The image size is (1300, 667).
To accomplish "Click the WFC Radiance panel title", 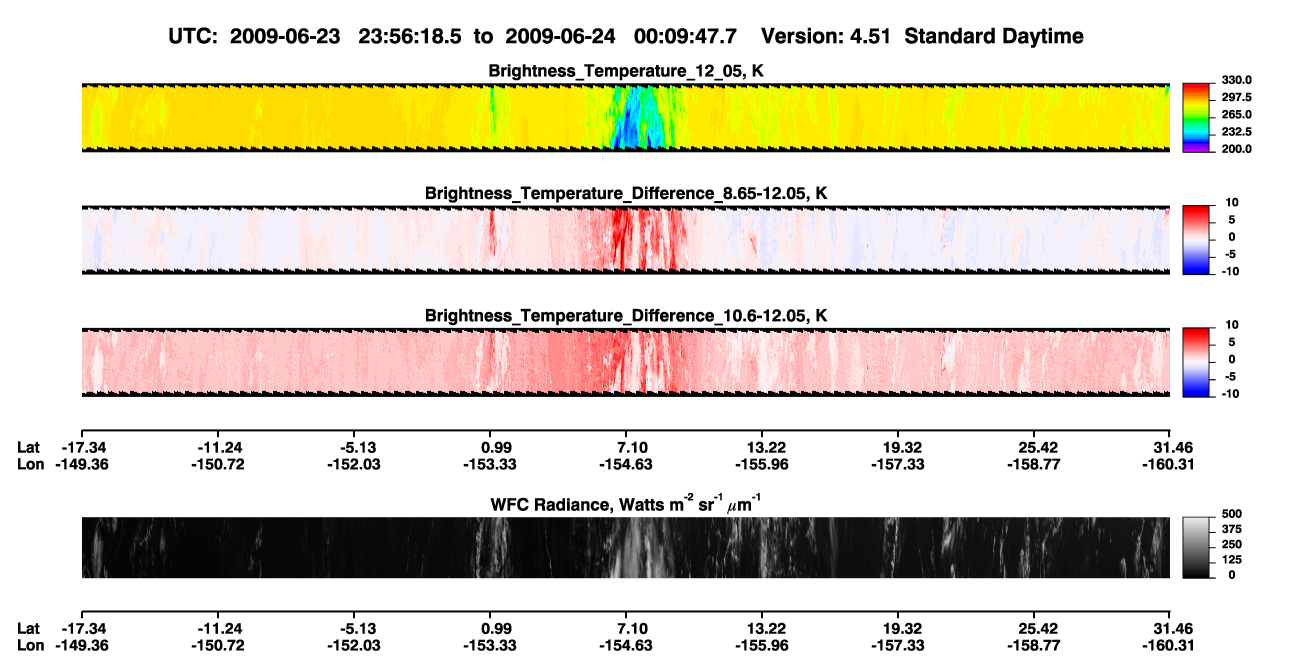I will coord(626,503).
